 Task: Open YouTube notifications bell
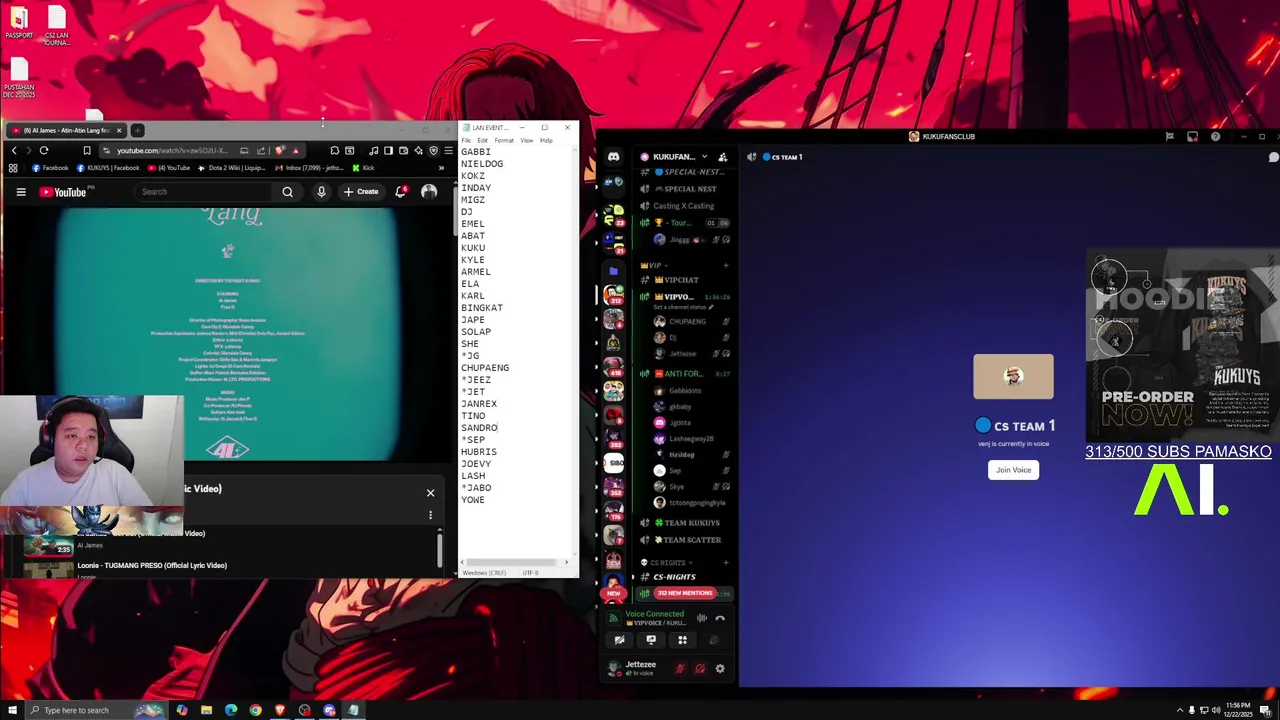click(x=401, y=191)
